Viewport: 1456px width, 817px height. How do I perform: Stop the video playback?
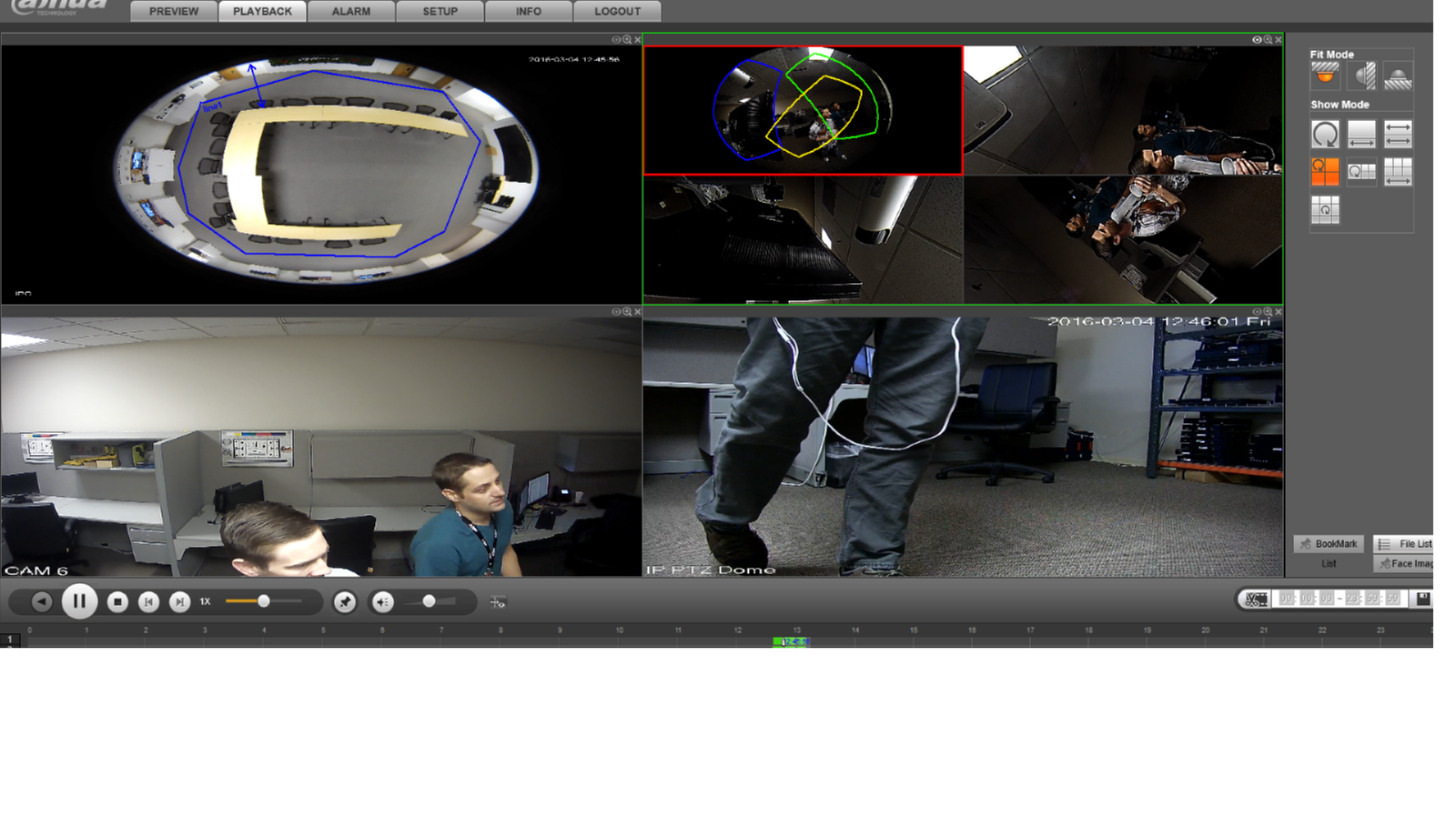(117, 601)
